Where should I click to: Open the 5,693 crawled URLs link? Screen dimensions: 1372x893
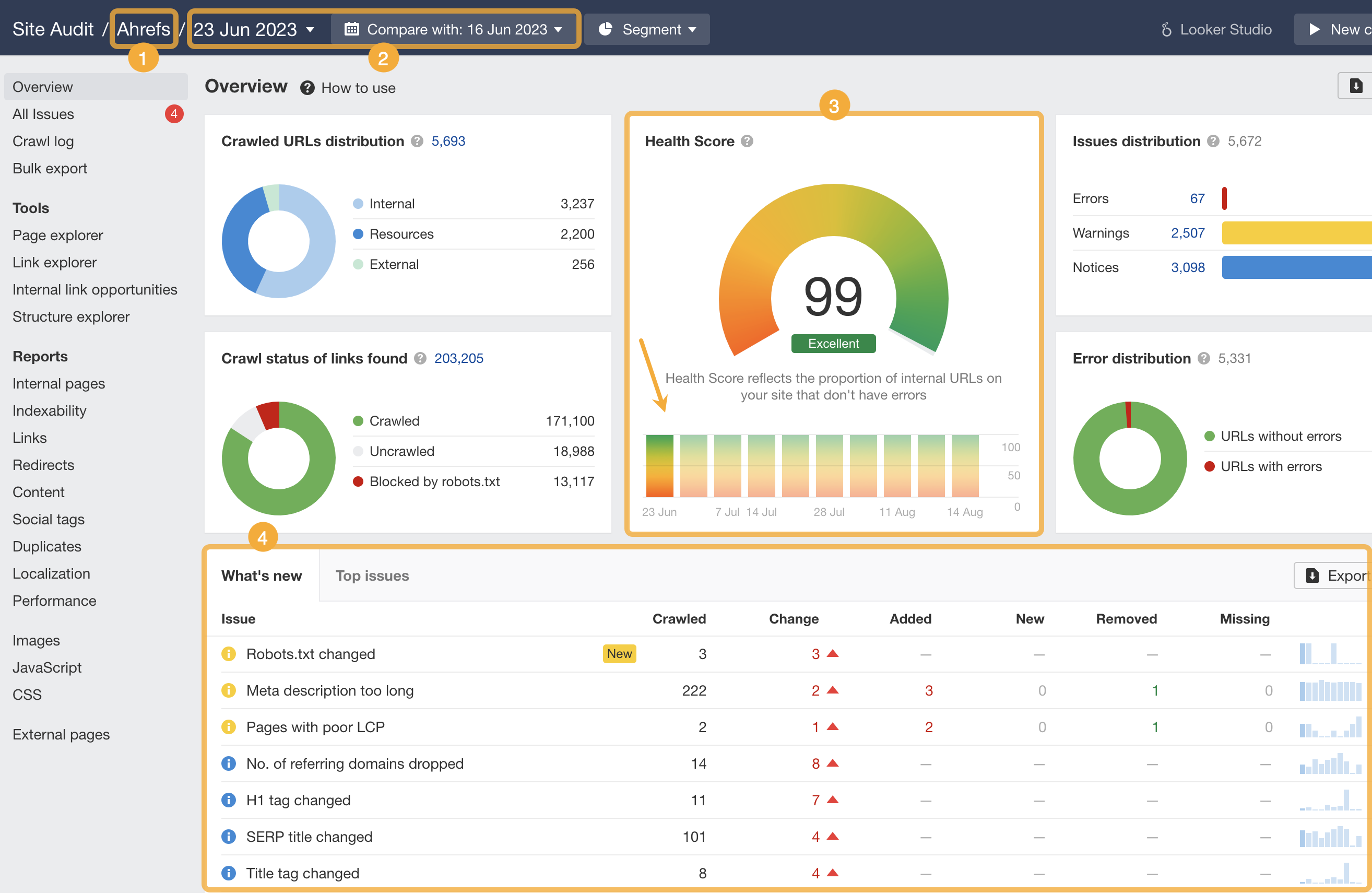pyautogui.click(x=448, y=140)
